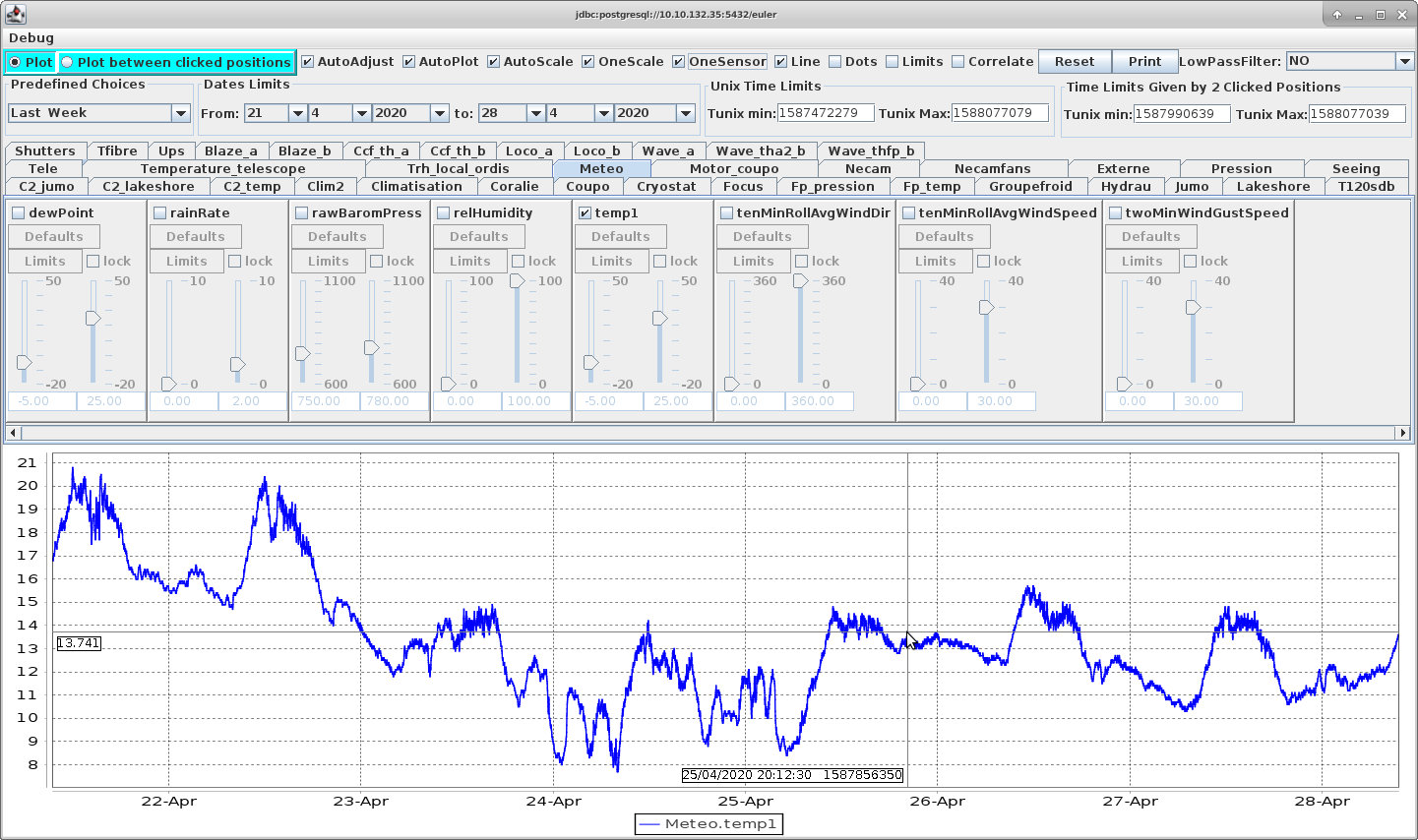Image resolution: width=1418 pixels, height=840 pixels.
Task: Click the window roll-up arrow in title bar
Action: click(x=1337, y=15)
